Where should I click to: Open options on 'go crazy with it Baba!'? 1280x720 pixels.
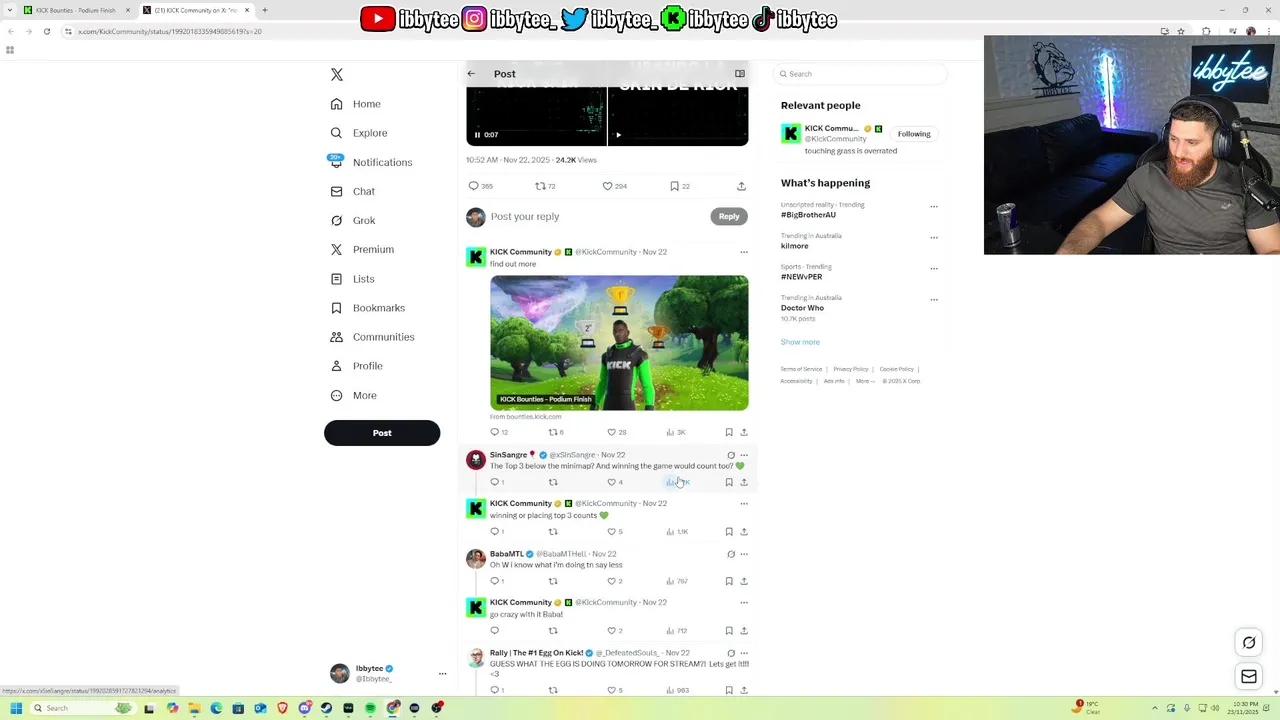point(743,603)
